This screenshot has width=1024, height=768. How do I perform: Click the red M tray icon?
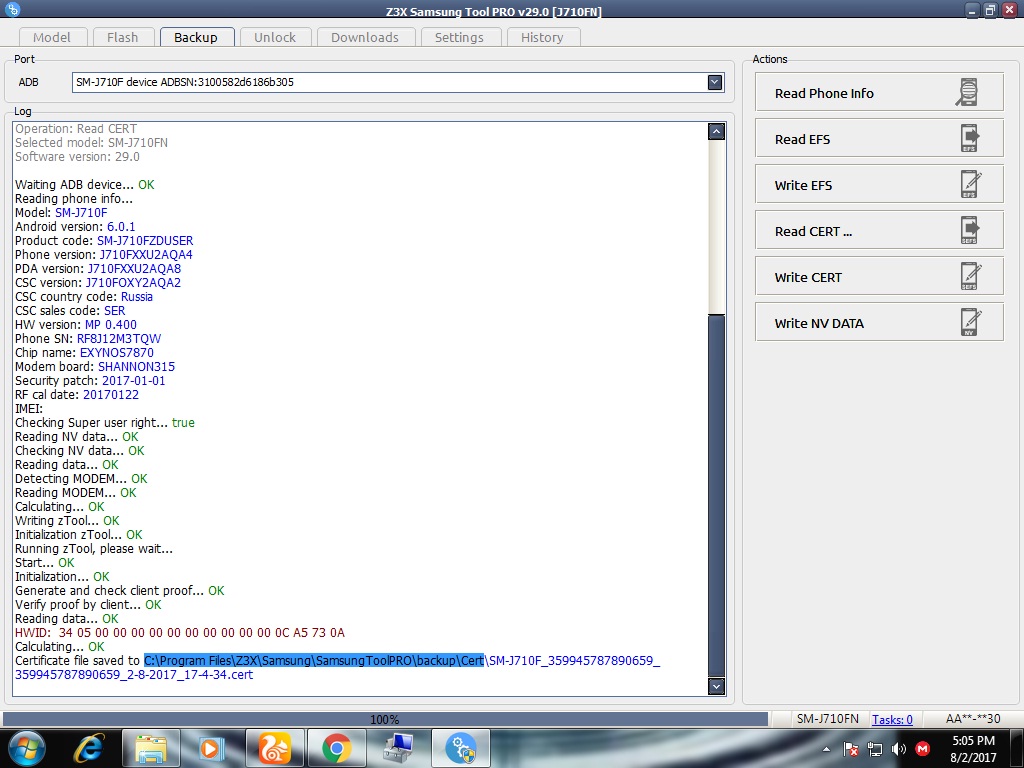click(922, 749)
